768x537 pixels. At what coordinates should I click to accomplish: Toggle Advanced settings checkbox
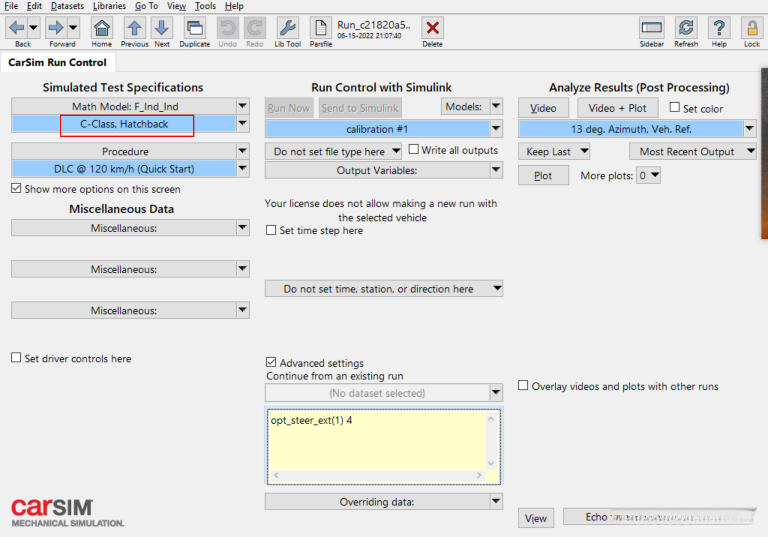(x=271, y=363)
